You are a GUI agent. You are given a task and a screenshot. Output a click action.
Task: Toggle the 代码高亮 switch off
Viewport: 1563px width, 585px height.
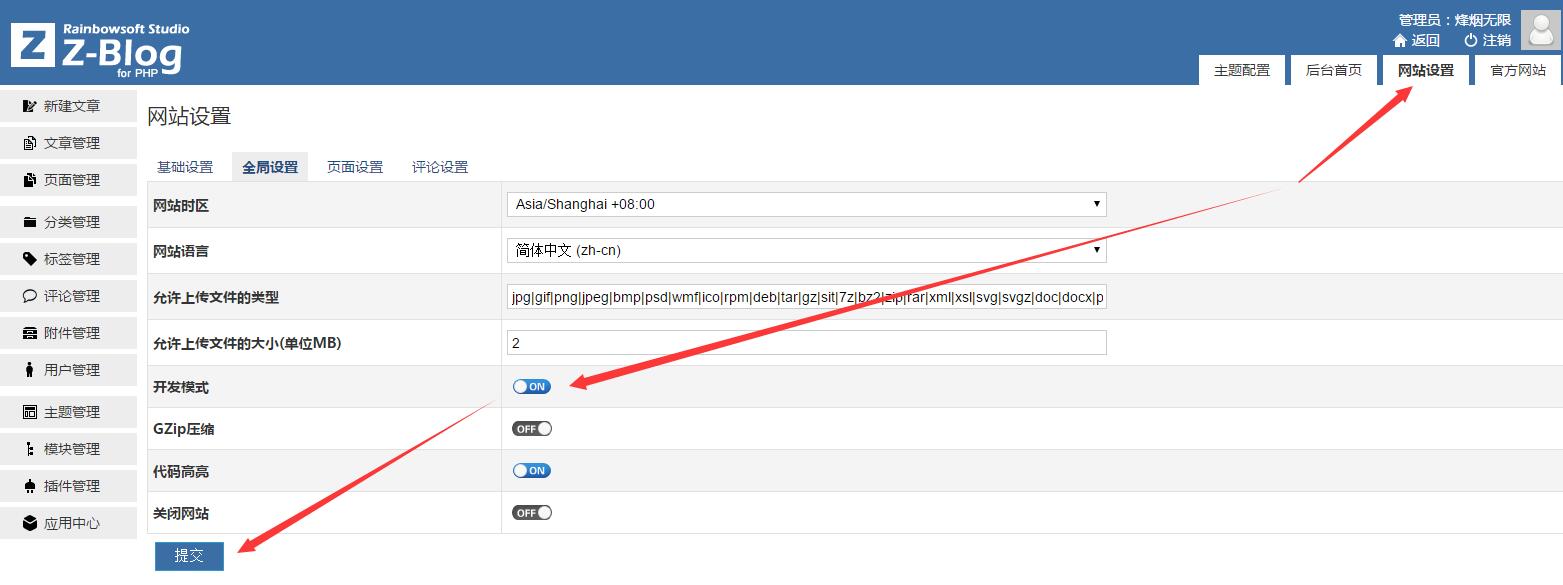coord(531,471)
